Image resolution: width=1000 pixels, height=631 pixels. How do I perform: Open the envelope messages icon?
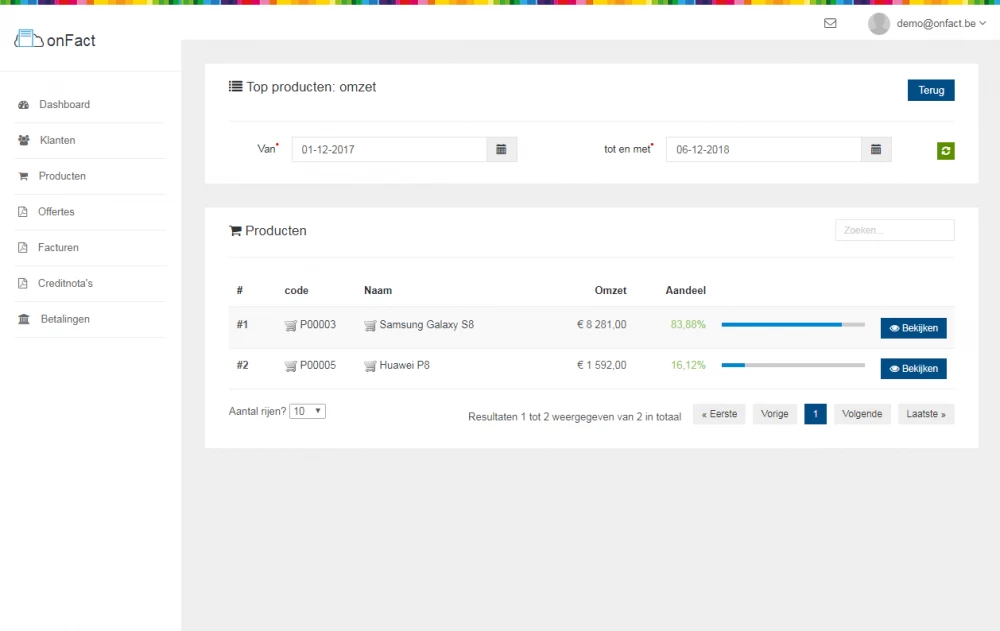coord(830,23)
